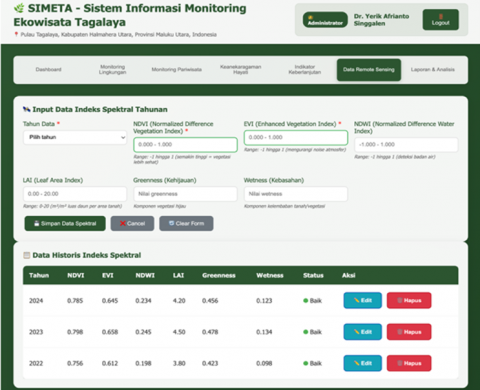This screenshot has width=480, height=390.
Task: Click the green status dot in 2022 row
Action: [305, 363]
